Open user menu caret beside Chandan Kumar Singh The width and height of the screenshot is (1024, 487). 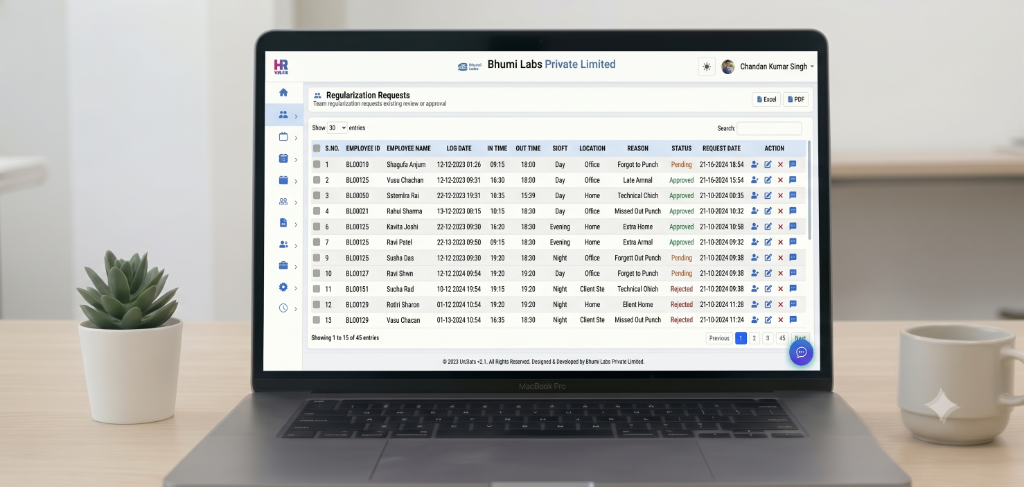click(812, 67)
